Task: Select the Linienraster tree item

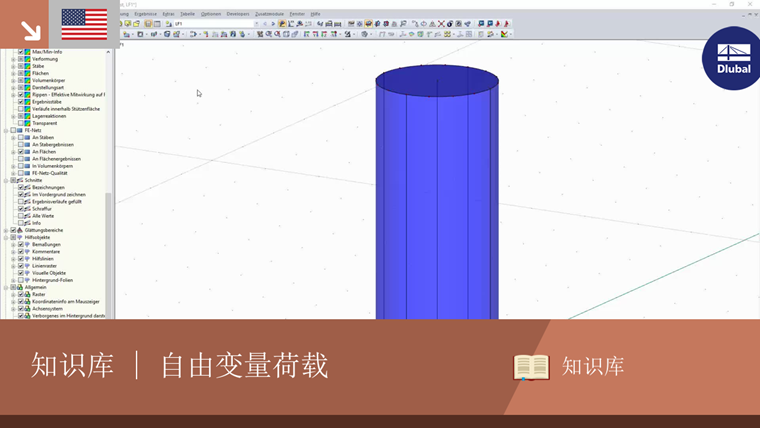Action: coord(44,266)
